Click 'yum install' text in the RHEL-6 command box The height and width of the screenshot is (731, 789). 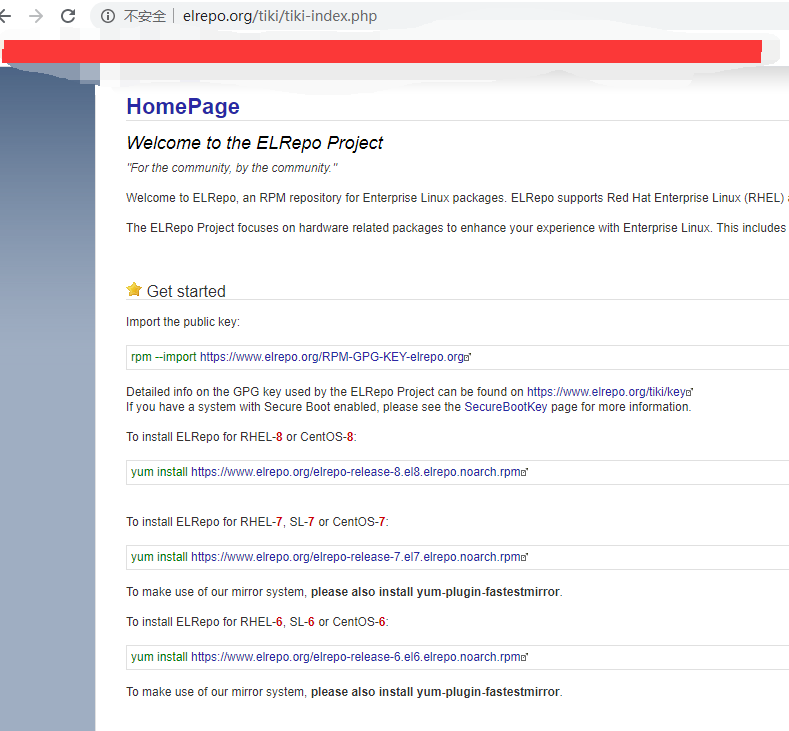coord(160,657)
